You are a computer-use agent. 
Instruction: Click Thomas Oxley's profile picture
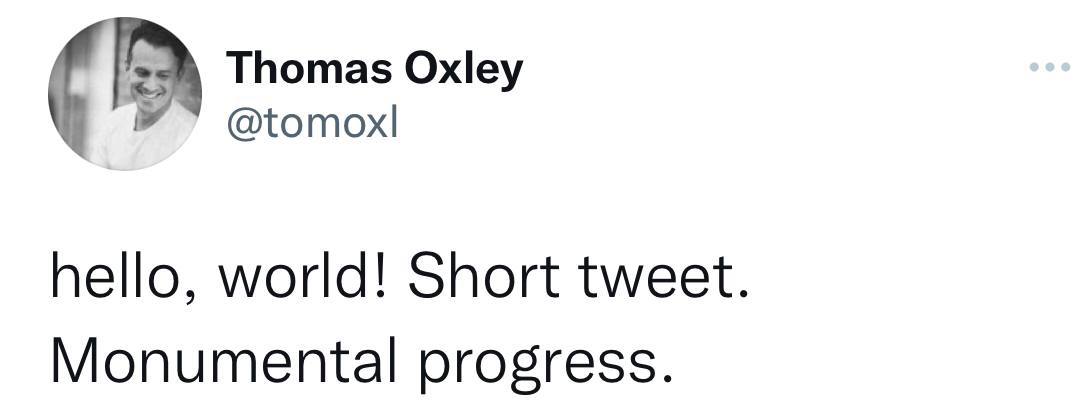pos(125,94)
